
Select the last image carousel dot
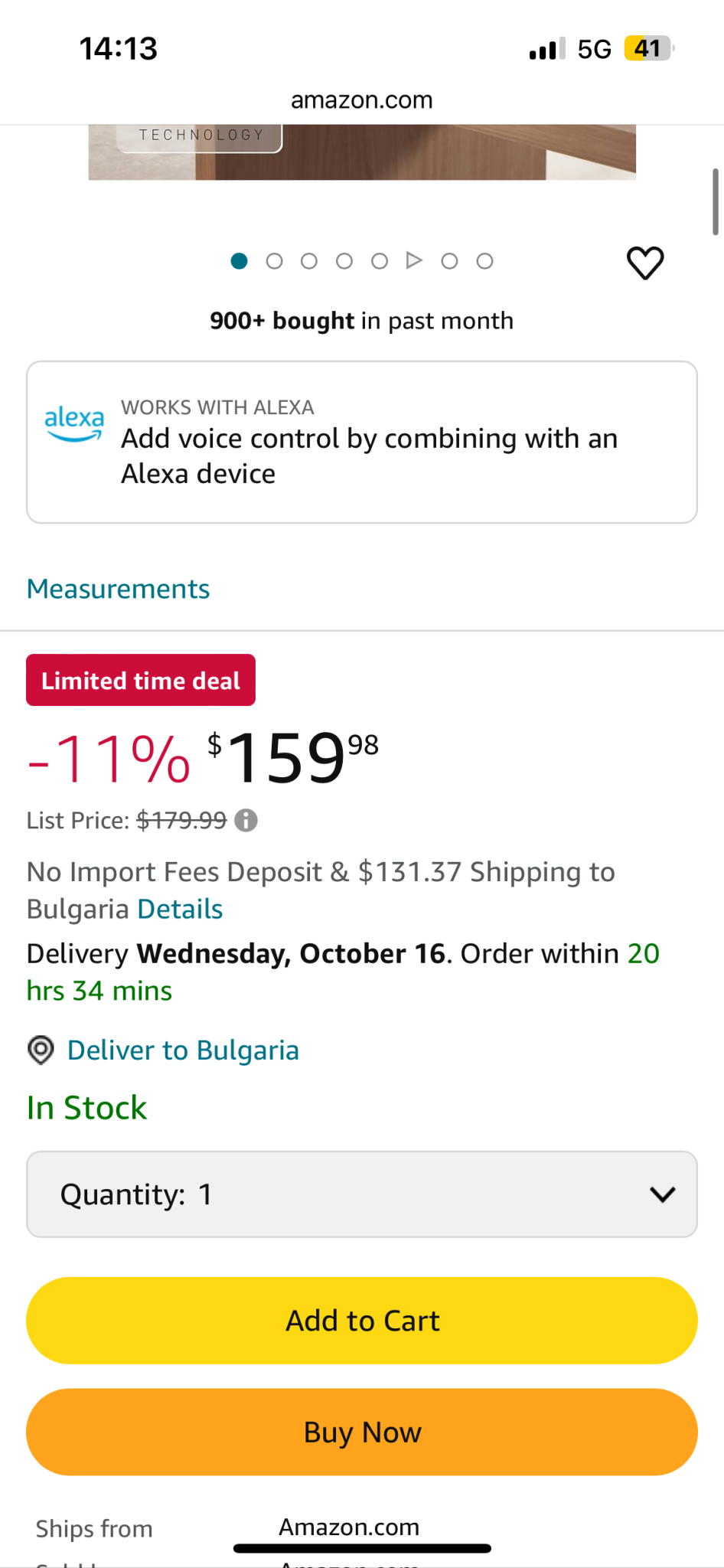pyautogui.click(x=484, y=261)
